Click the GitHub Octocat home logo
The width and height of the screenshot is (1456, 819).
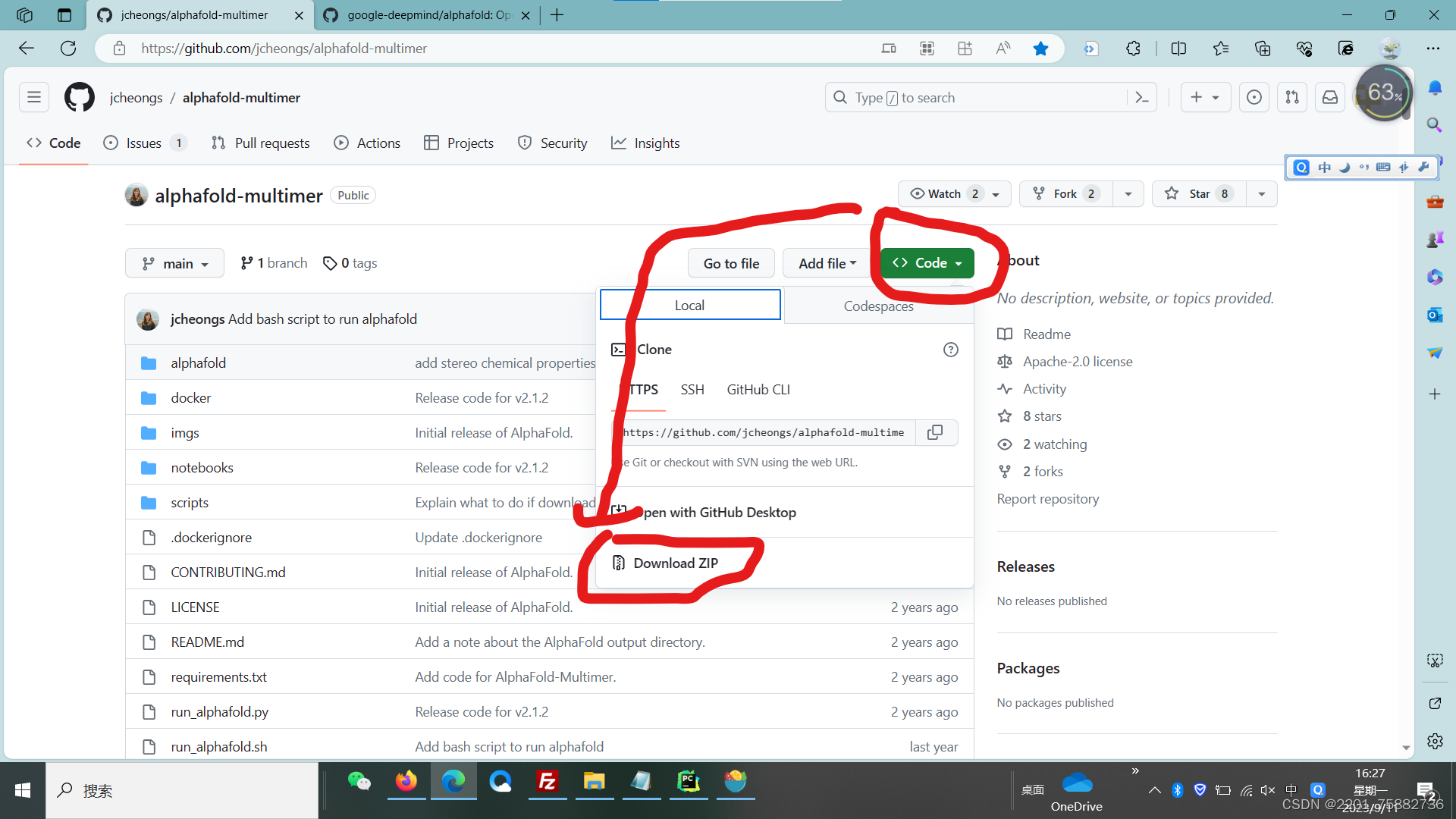pyautogui.click(x=79, y=98)
